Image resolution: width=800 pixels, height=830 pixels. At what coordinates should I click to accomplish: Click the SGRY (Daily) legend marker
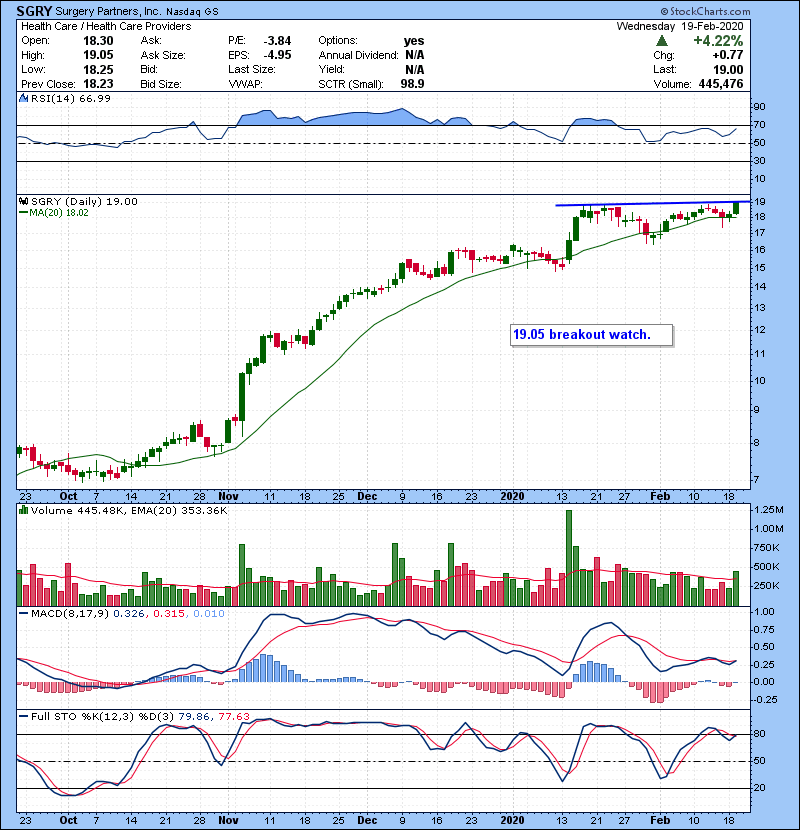tap(23, 202)
